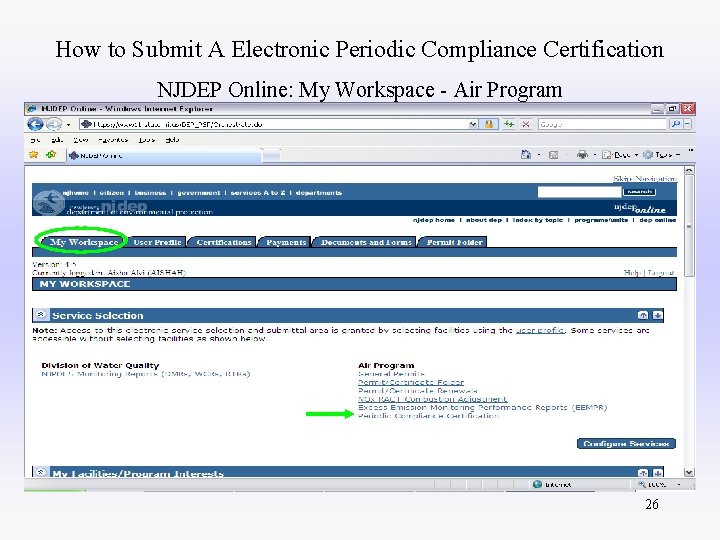Click the address bar URL field
Viewport: 720px width, 540px height.
click(x=274, y=124)
